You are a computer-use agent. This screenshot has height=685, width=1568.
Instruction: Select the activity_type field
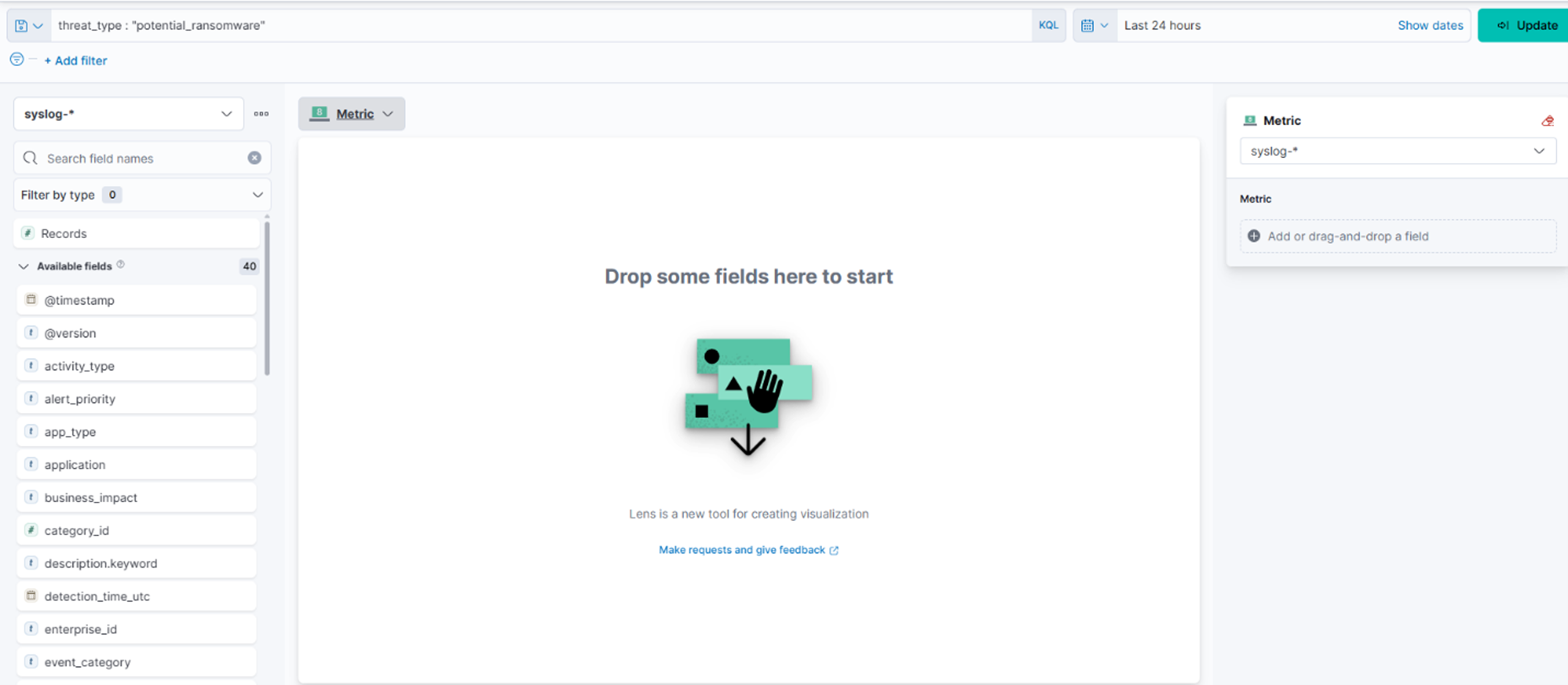pos(137,366)
